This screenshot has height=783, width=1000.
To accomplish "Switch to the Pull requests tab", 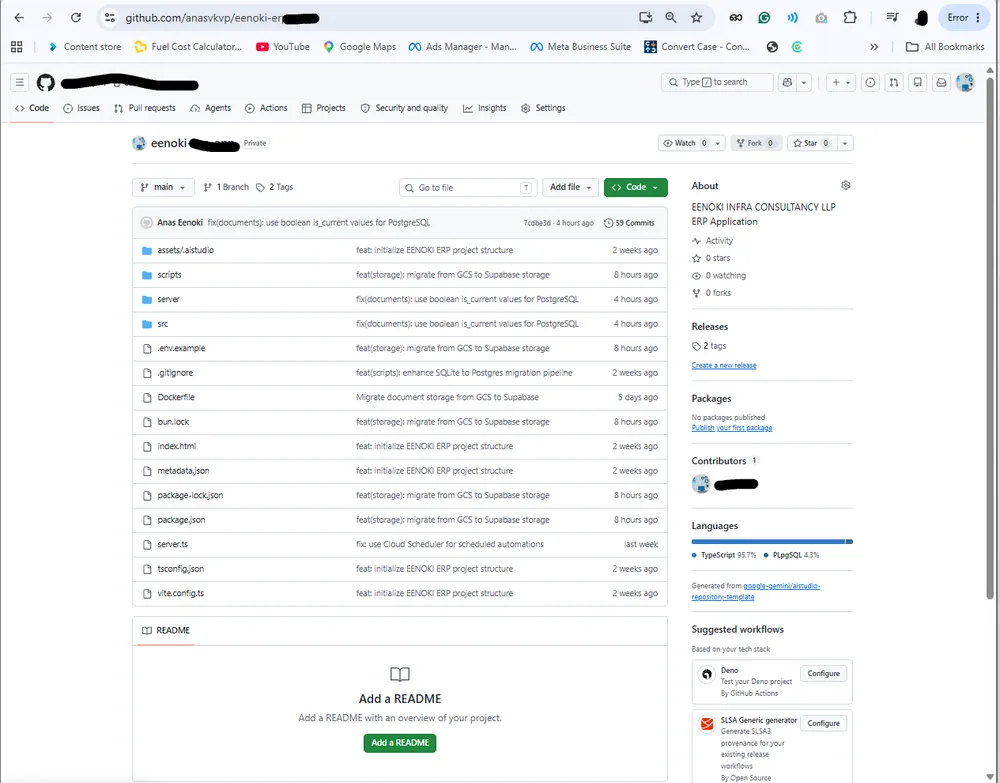I will click(x=145, y=108).
